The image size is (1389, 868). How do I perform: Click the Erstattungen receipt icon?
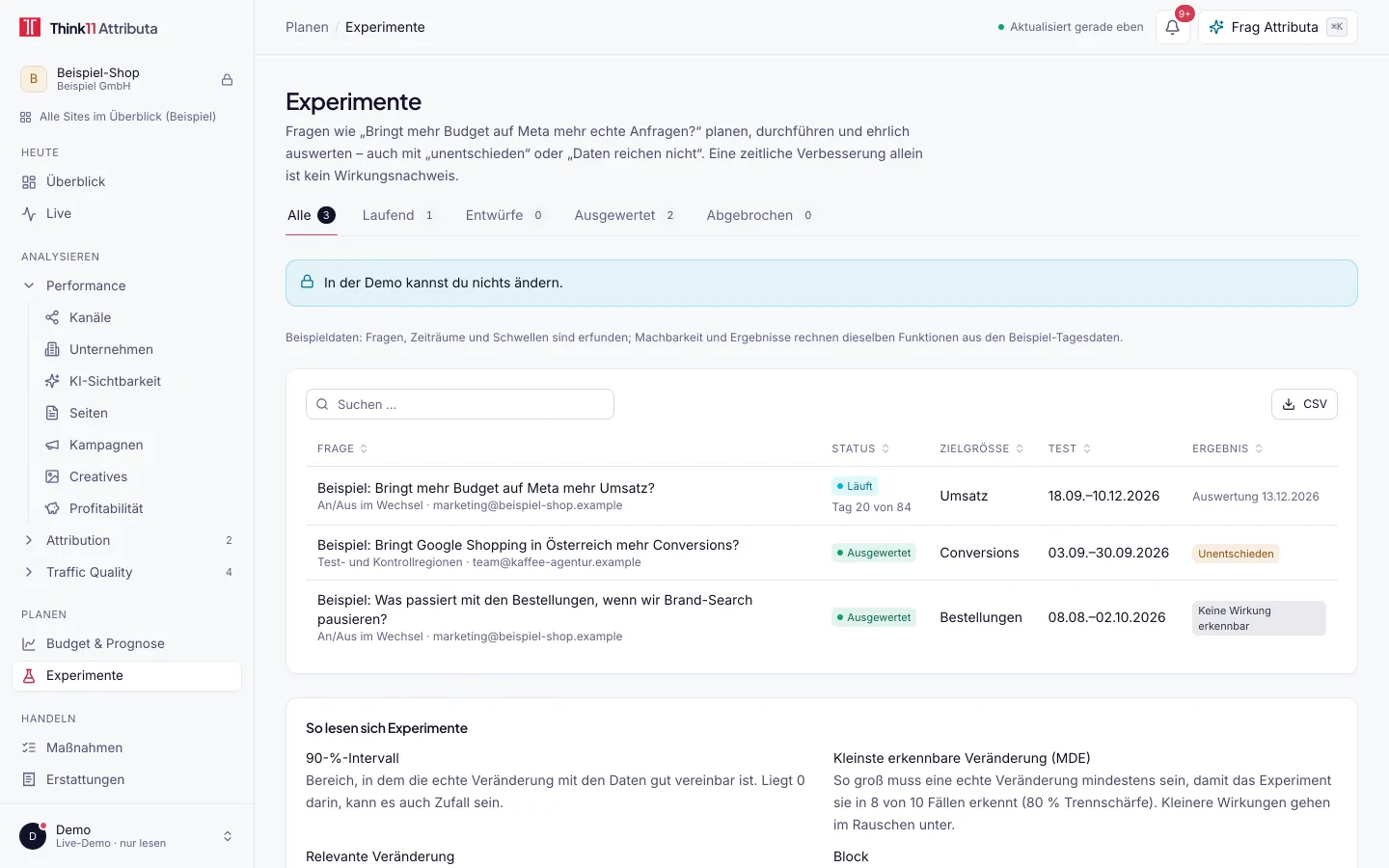[x=29, y=779]
